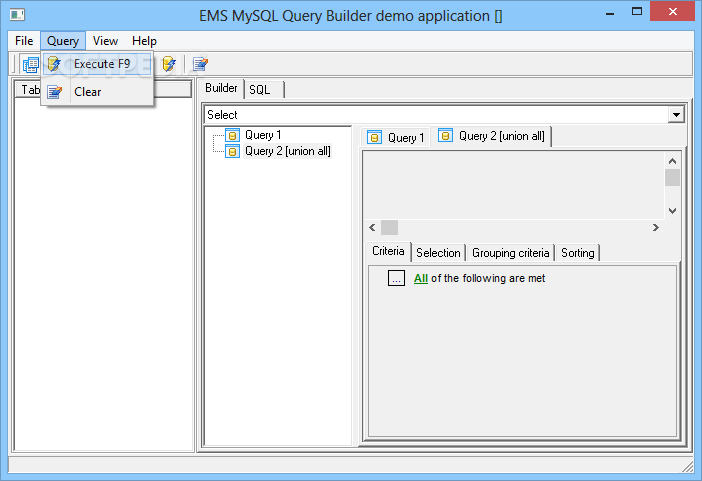Select the Selection tab
The height and width of the screenshot is (481, 702).
coord(438,253)
